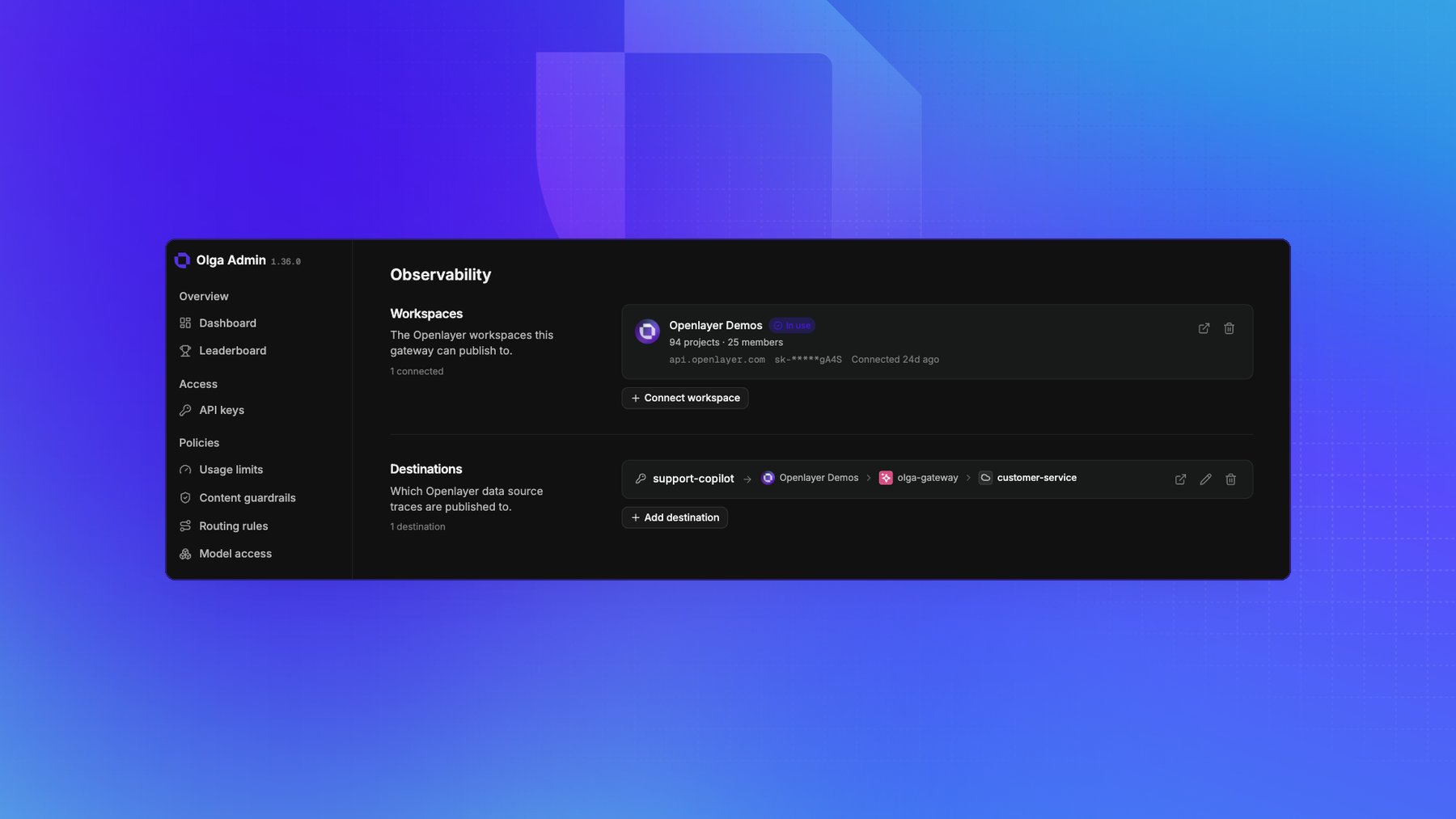Click the 'Observability' page heading

441,275
